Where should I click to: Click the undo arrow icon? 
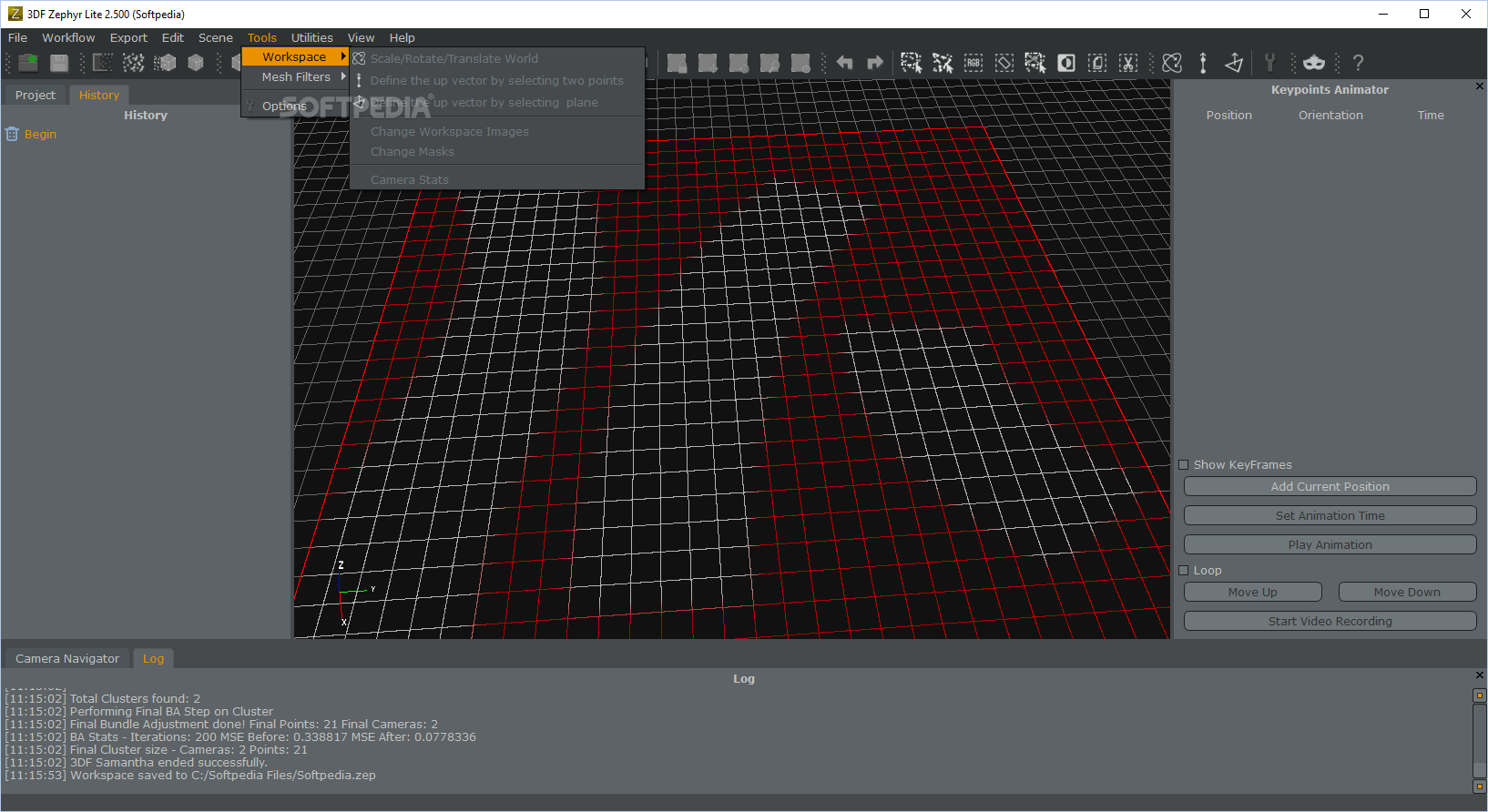(x=845, y=63)
